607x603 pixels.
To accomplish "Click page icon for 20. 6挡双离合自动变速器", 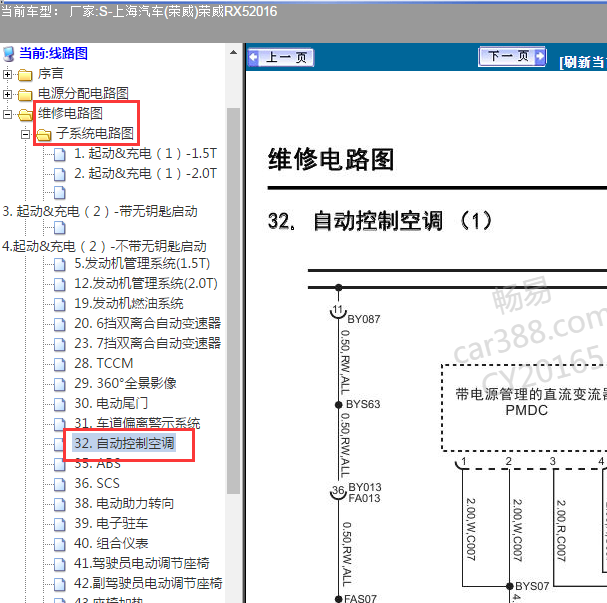I will [60, 324].
